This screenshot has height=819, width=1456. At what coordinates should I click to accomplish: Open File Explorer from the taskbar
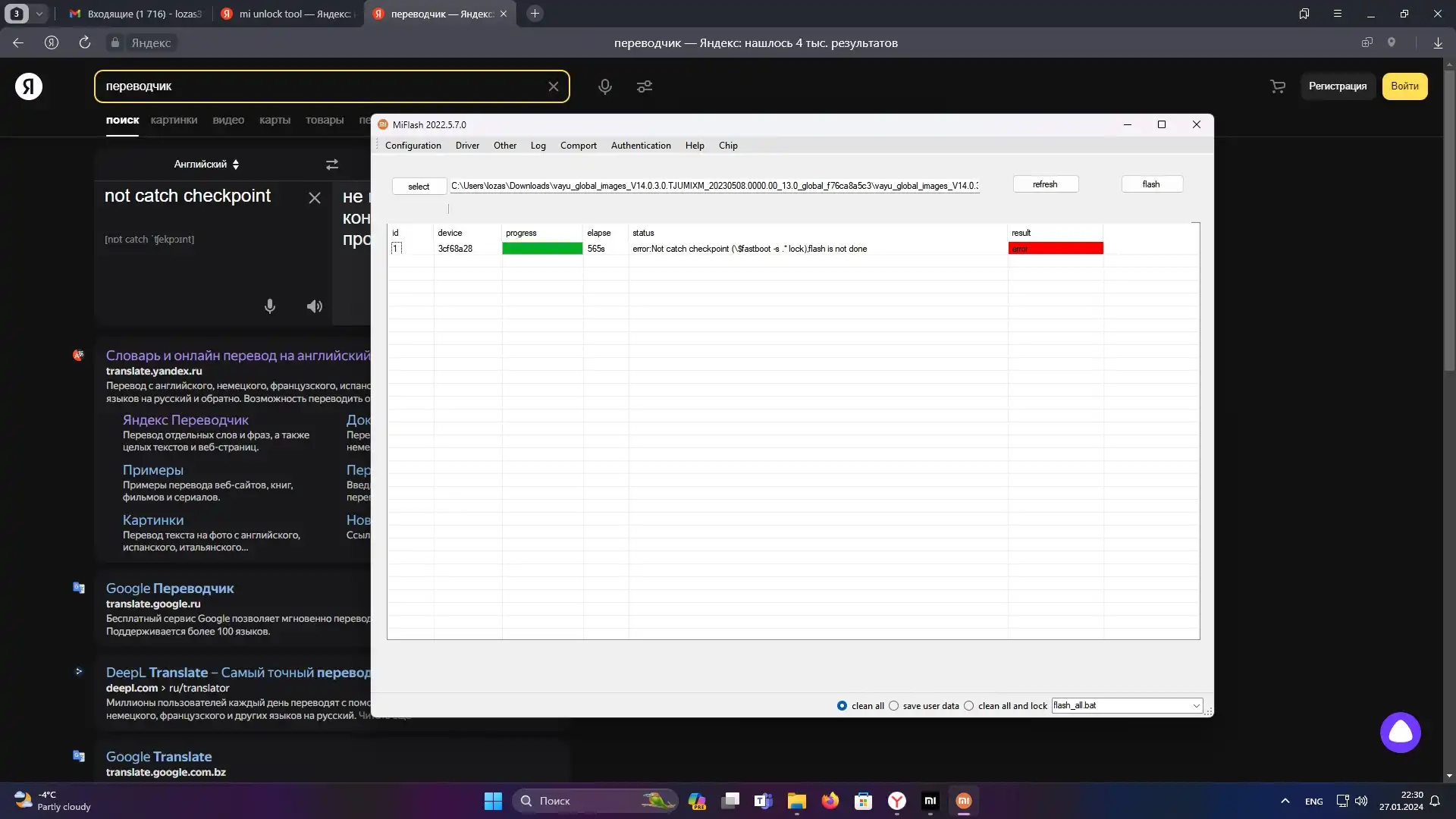click(796, 801)
